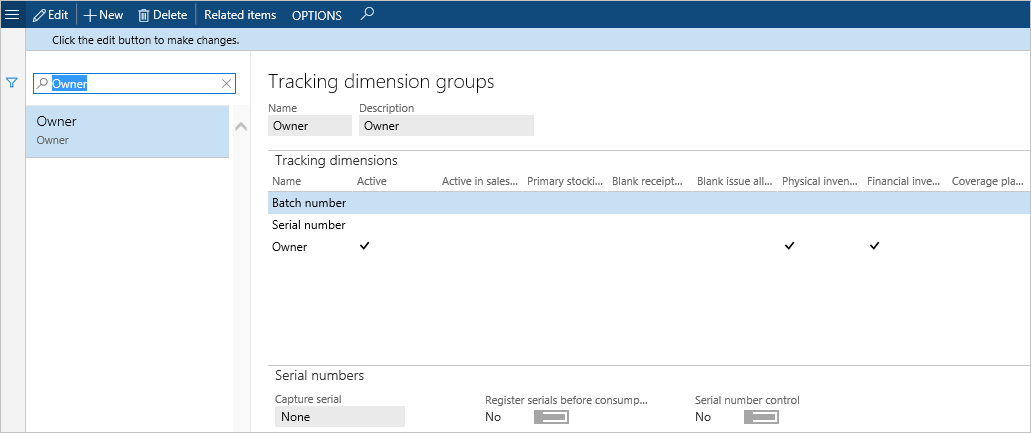
Task: Open the Related items menu
Action: click(x=240, y=15)
